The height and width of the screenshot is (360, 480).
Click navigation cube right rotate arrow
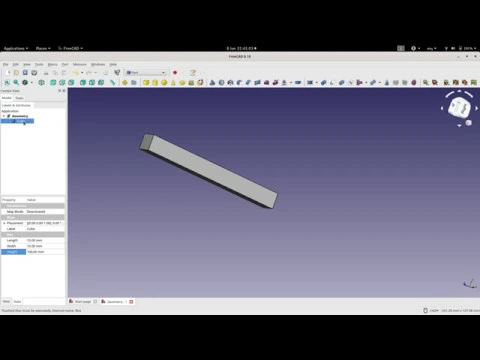[477, 108]
